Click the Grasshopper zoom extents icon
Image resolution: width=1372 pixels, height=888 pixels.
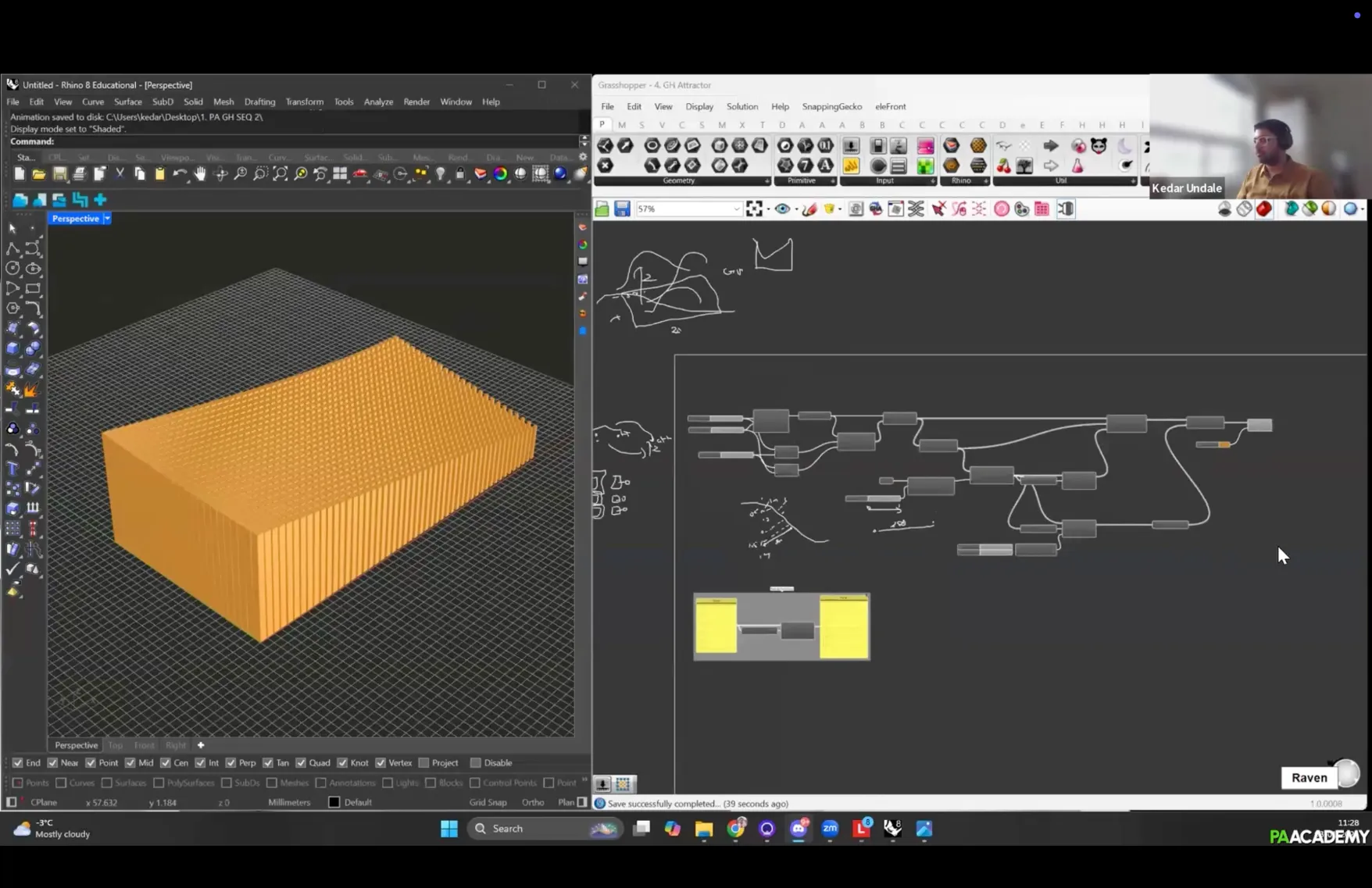click(754, 209)
